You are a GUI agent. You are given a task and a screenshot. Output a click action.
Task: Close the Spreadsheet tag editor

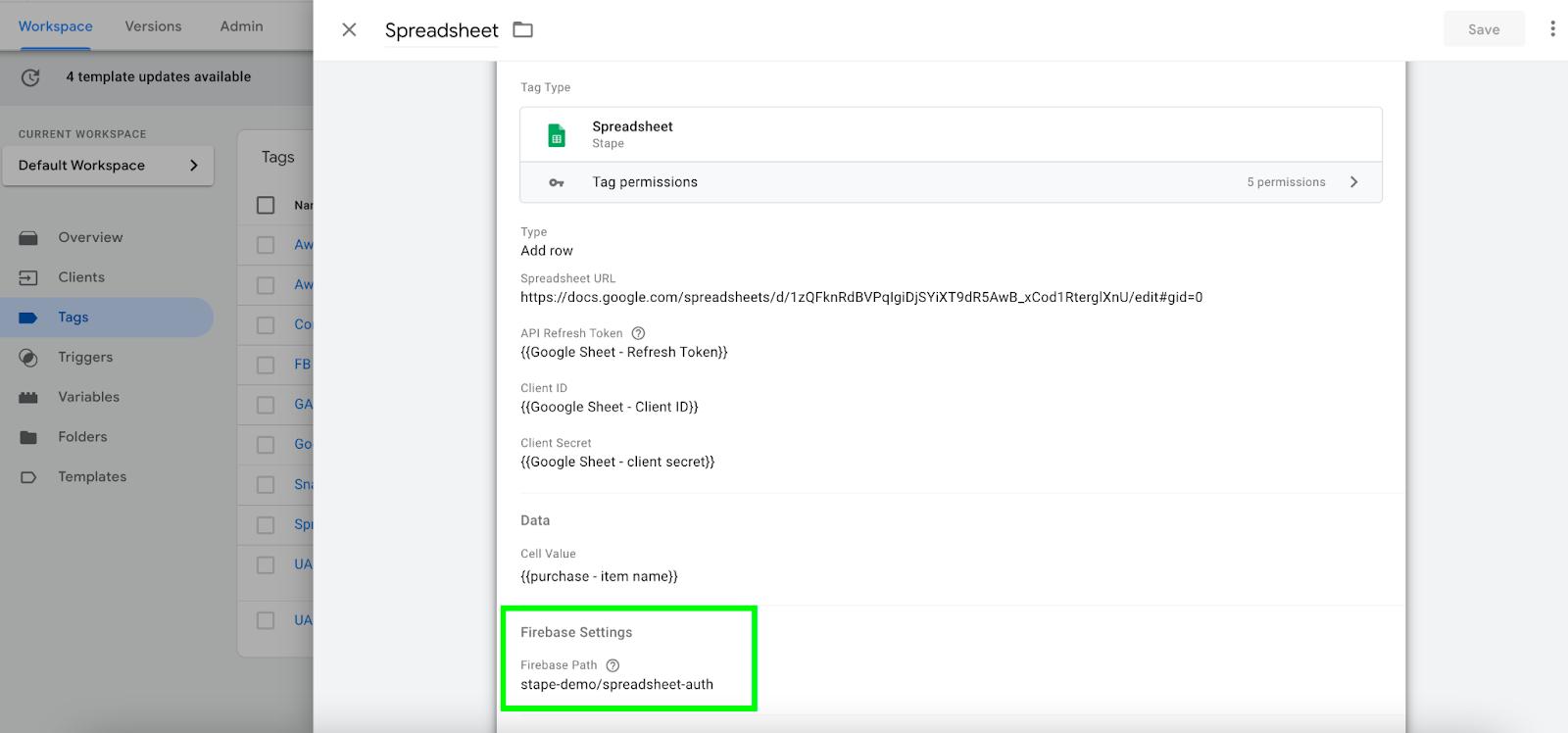[x=349, y=29]
